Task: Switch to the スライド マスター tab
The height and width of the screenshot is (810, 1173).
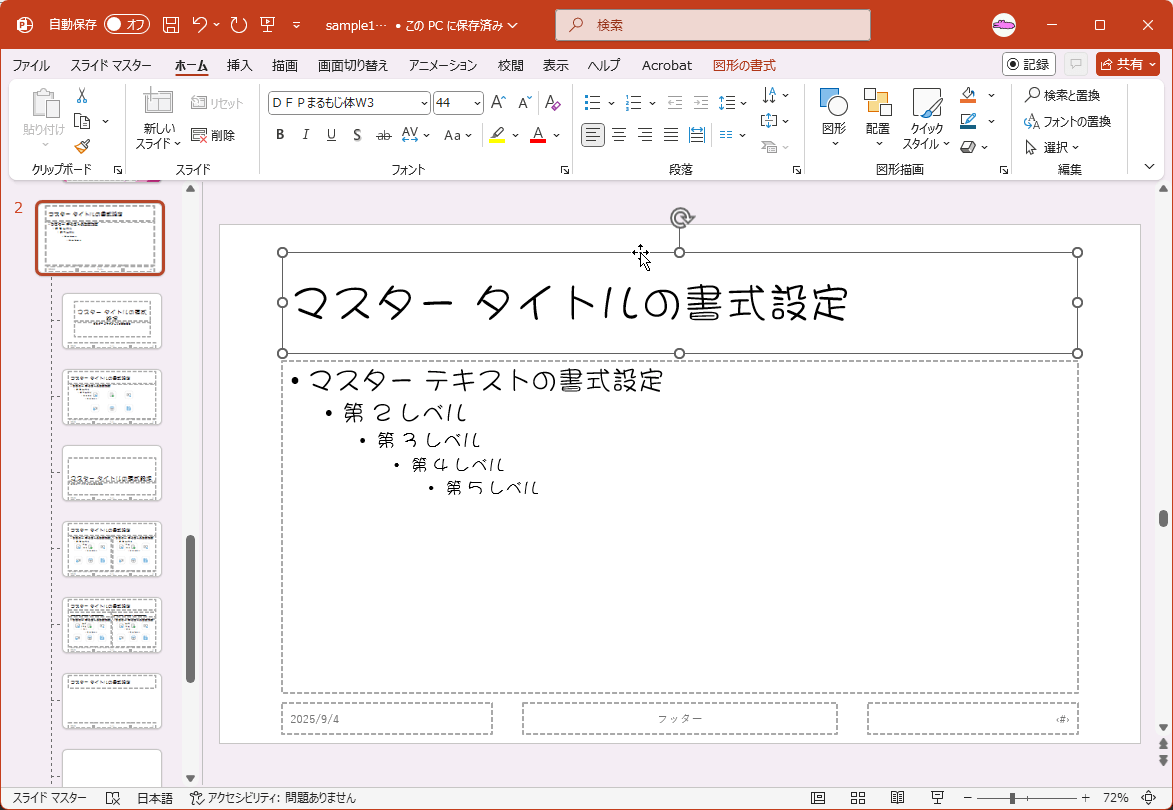Action: pos(111,65)
